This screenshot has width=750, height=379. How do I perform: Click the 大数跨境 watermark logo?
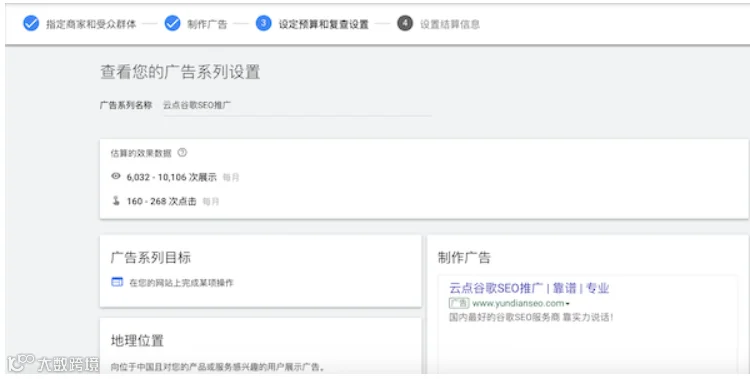click(54, 364)
